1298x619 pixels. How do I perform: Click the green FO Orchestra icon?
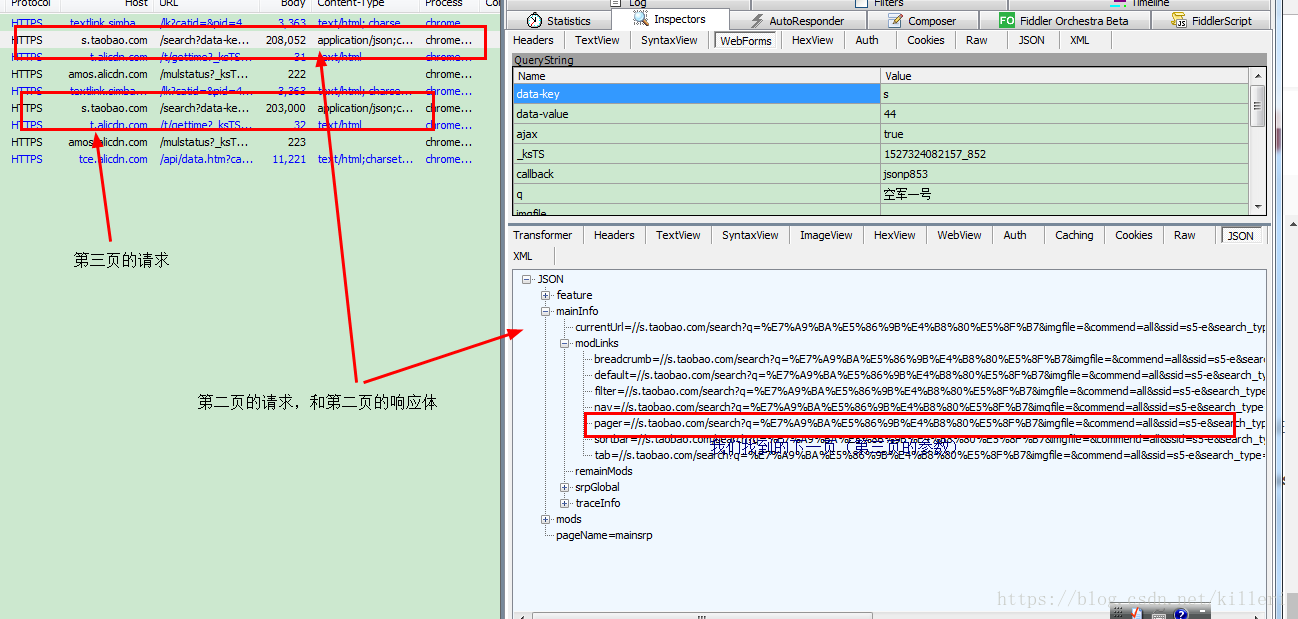click(1007, 20)
